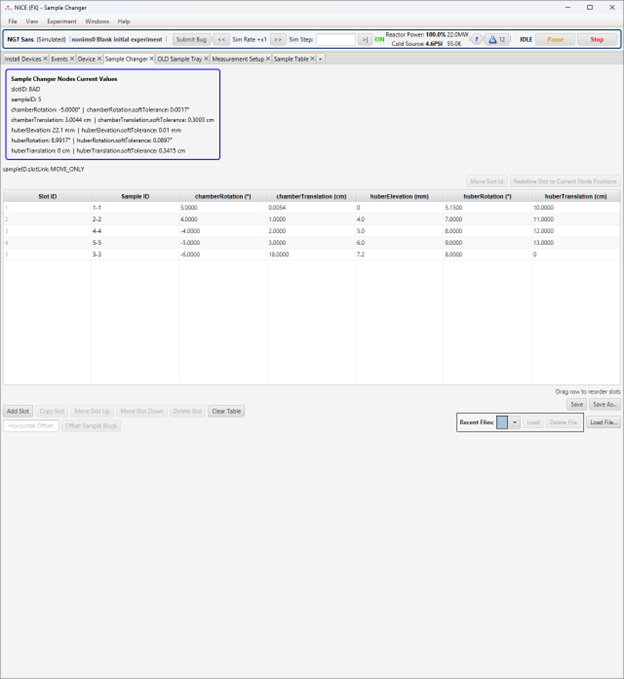The height and width of the screenshot is (679, 624).
Task: Open the Windows menu
Action: [97, 21]
